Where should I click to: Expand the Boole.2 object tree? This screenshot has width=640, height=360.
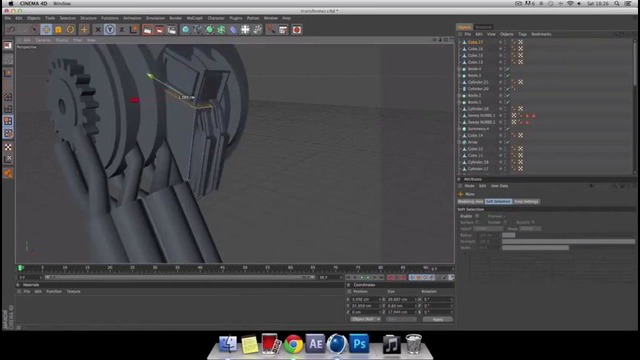460,96
